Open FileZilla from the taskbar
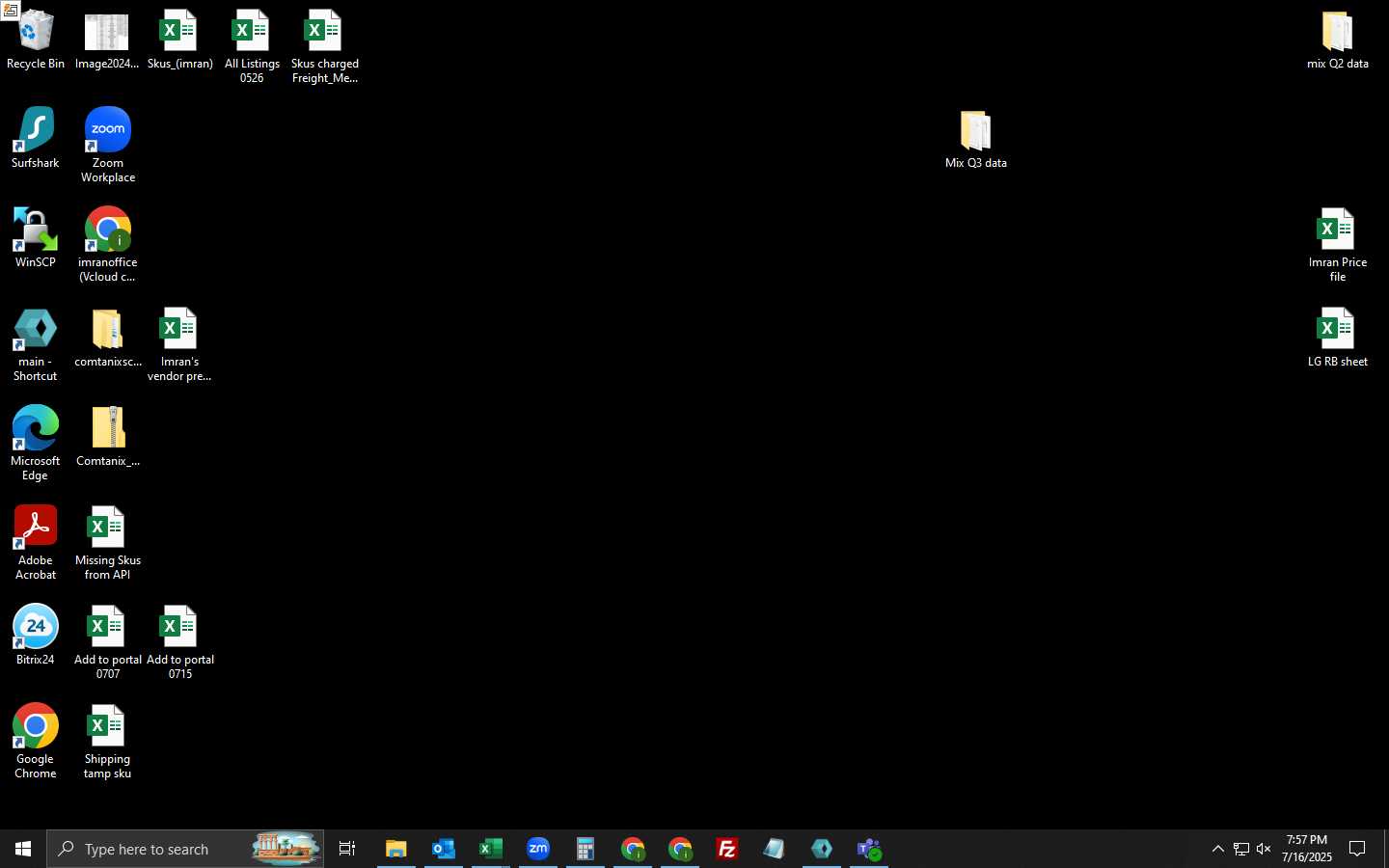1389x868 pixels. [x=727, y=849]
